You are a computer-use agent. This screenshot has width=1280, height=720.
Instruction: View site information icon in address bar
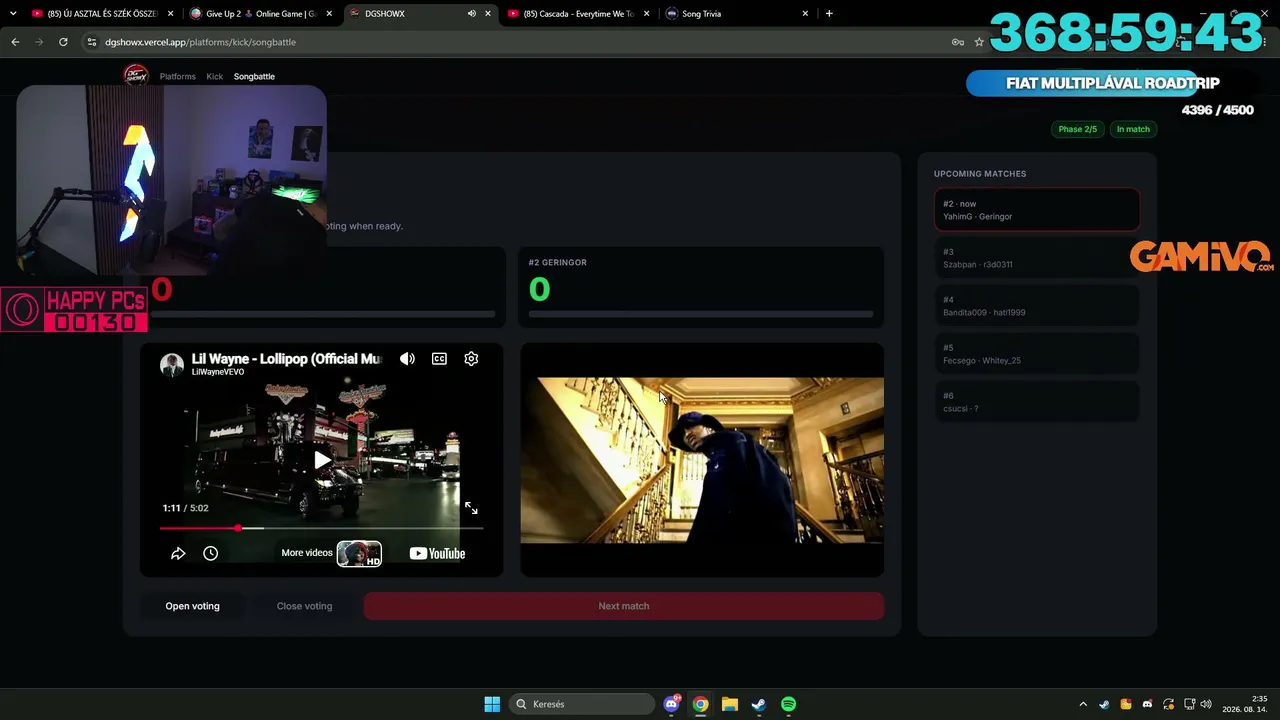tap(92, 42)
